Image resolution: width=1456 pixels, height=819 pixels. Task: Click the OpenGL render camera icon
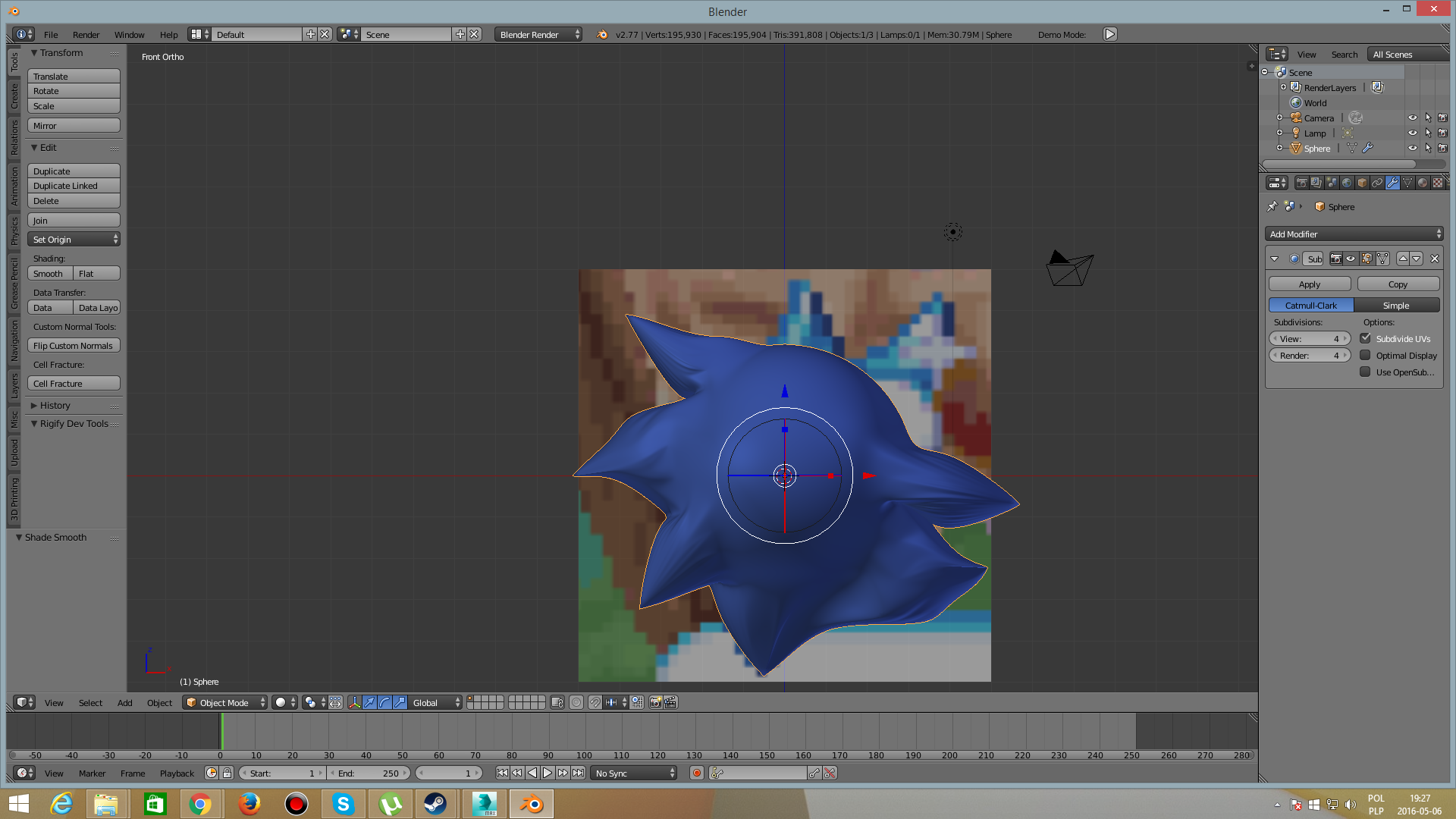point(655,703)
